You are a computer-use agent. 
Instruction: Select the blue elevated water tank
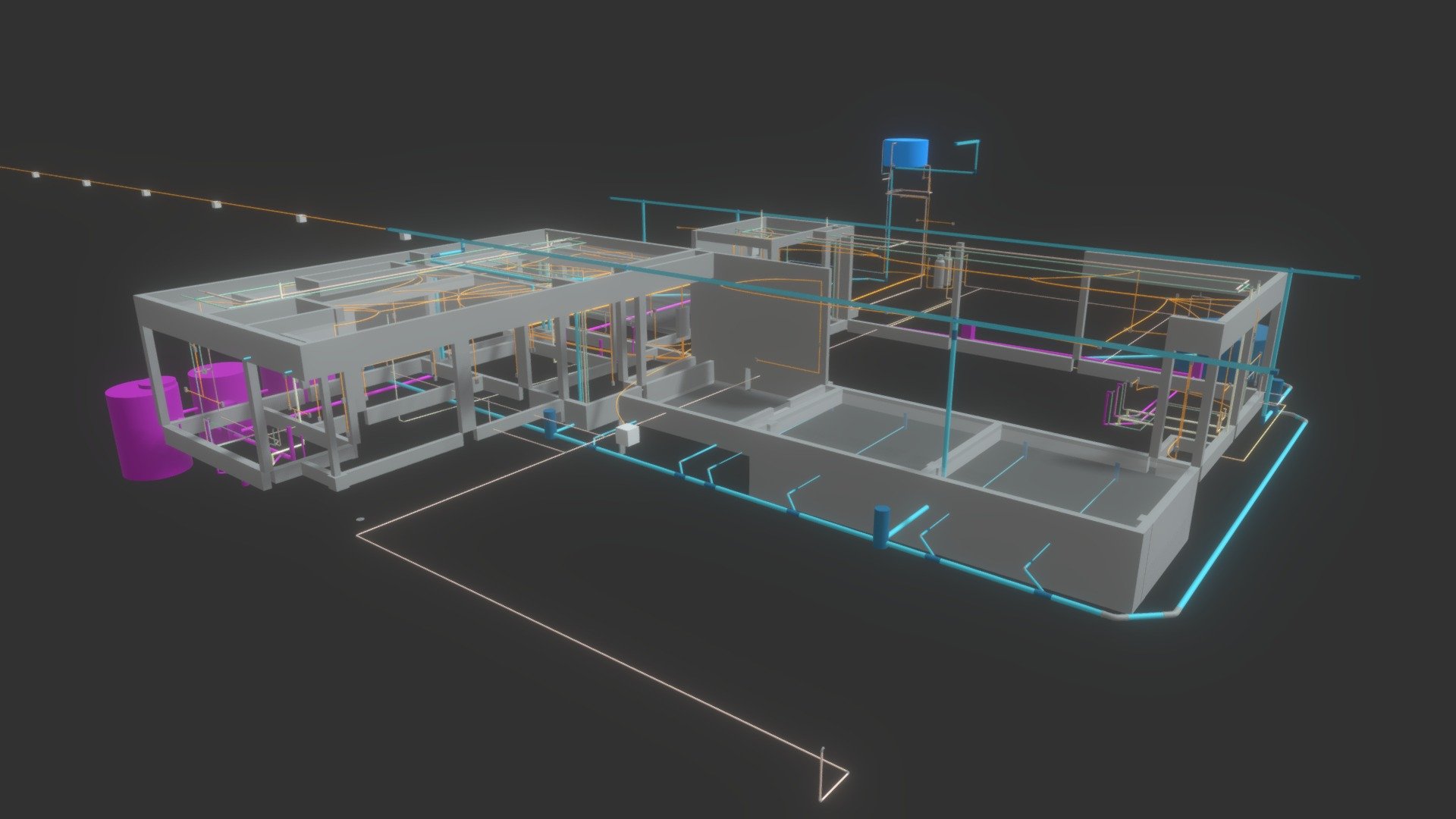point(905,153)
